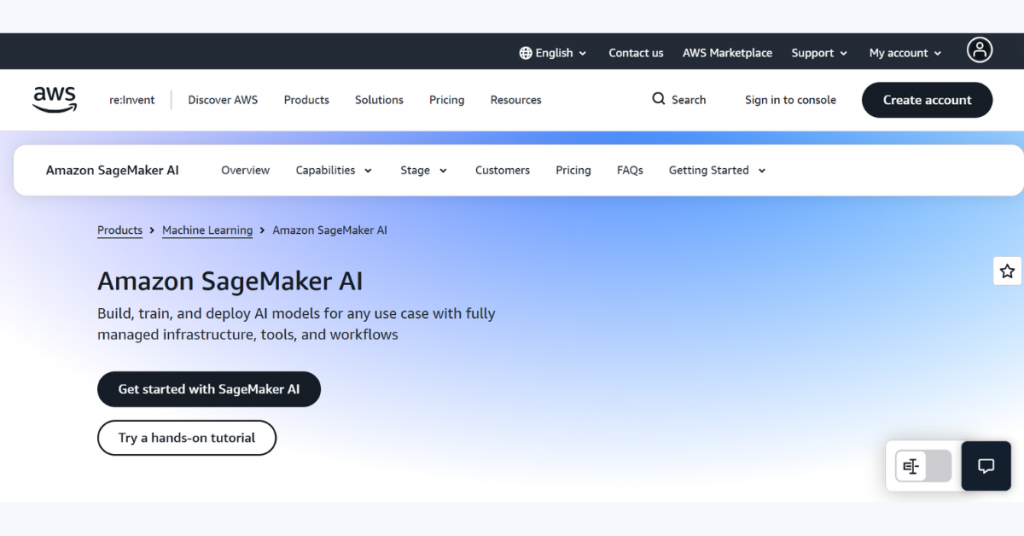This screenshot has height=536, width=1024.
Task: Click the Products breadcrumb link
Action: tap(120, 230)
